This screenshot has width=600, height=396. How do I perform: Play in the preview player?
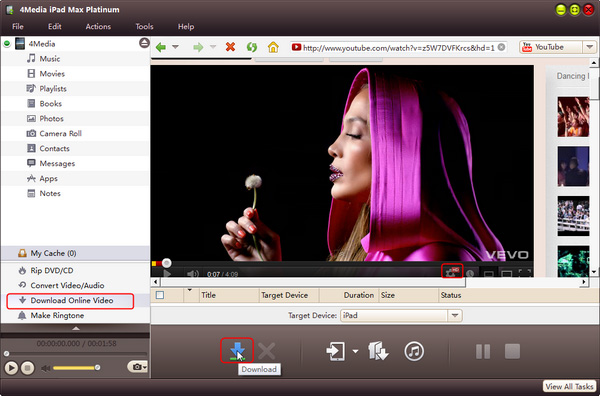point(11,368)
